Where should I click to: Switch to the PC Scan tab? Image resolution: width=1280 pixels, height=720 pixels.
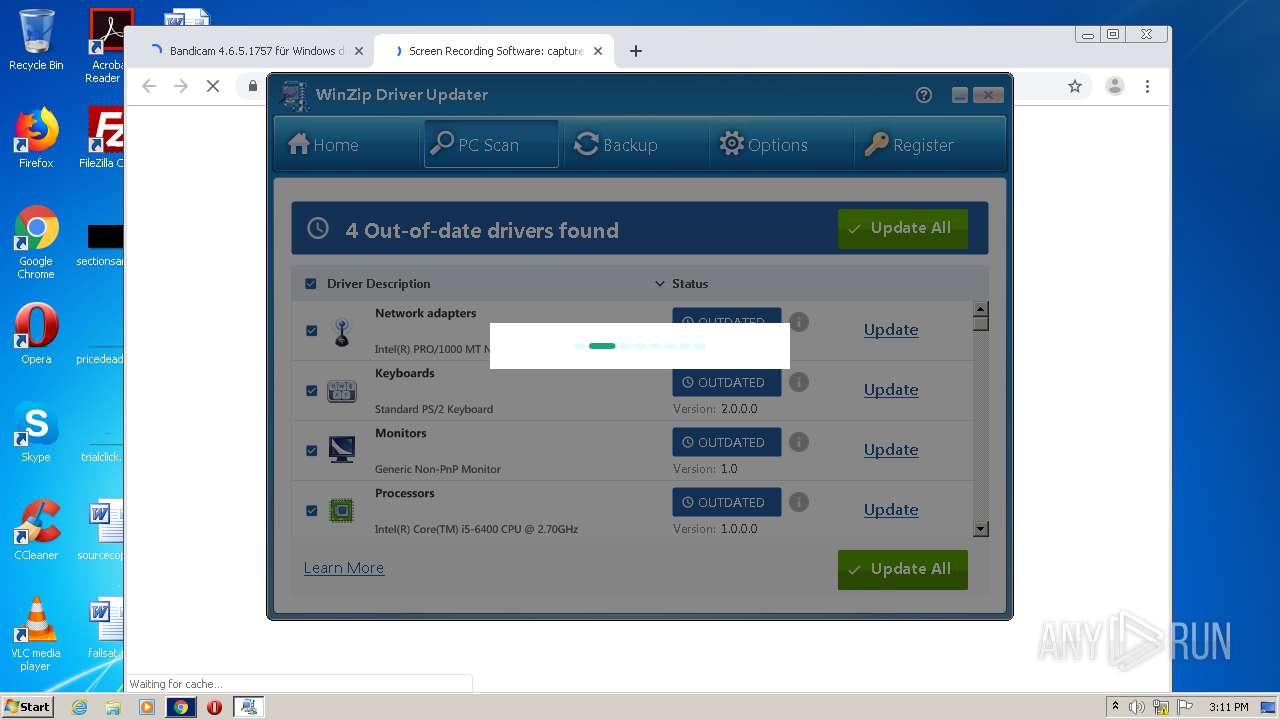(491, 145)
